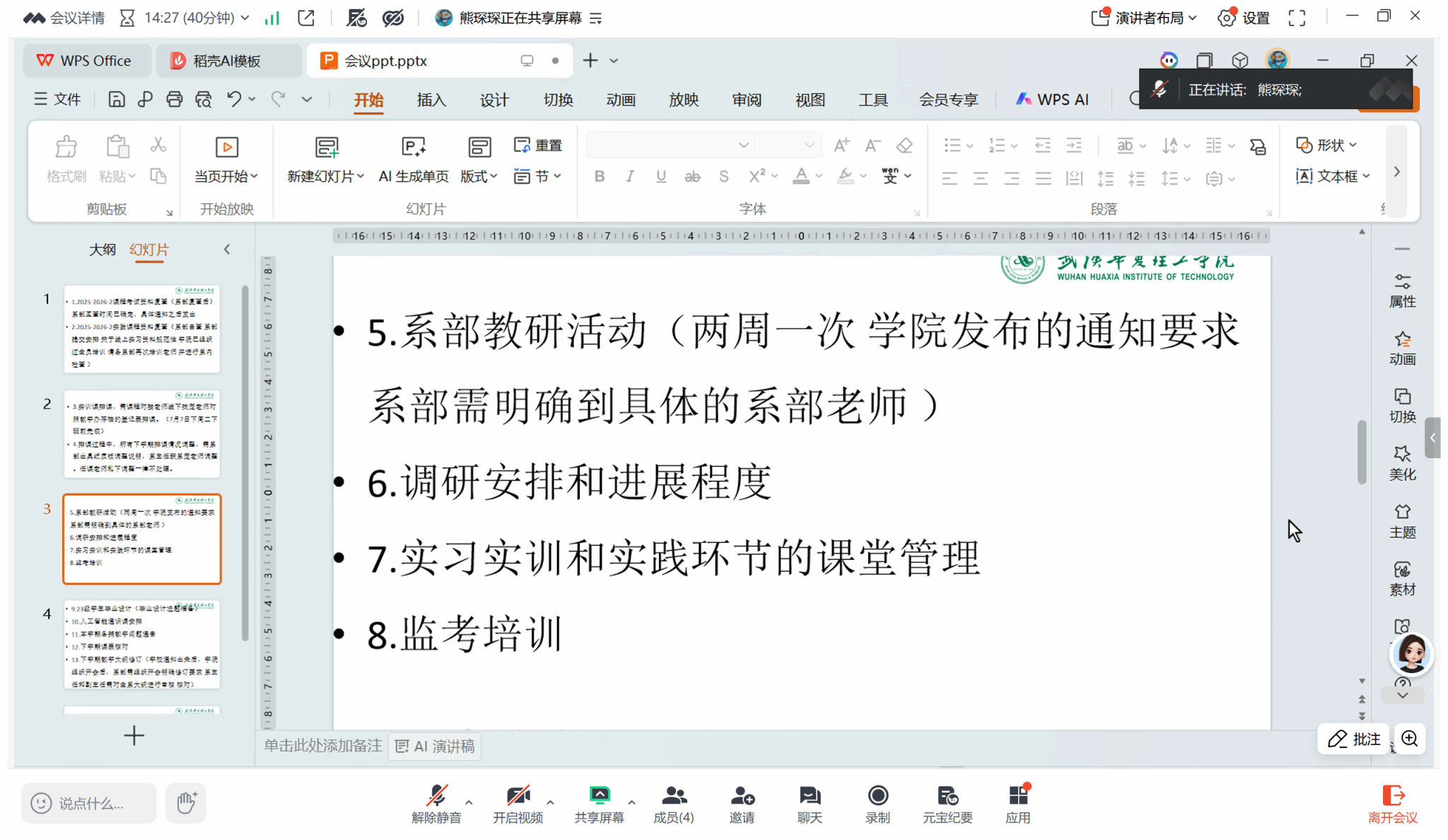This screenshot has width=1448, height=840.
Task: Click the AI speaker notes button
Action: pyautogui.click(x=435, y=747)
